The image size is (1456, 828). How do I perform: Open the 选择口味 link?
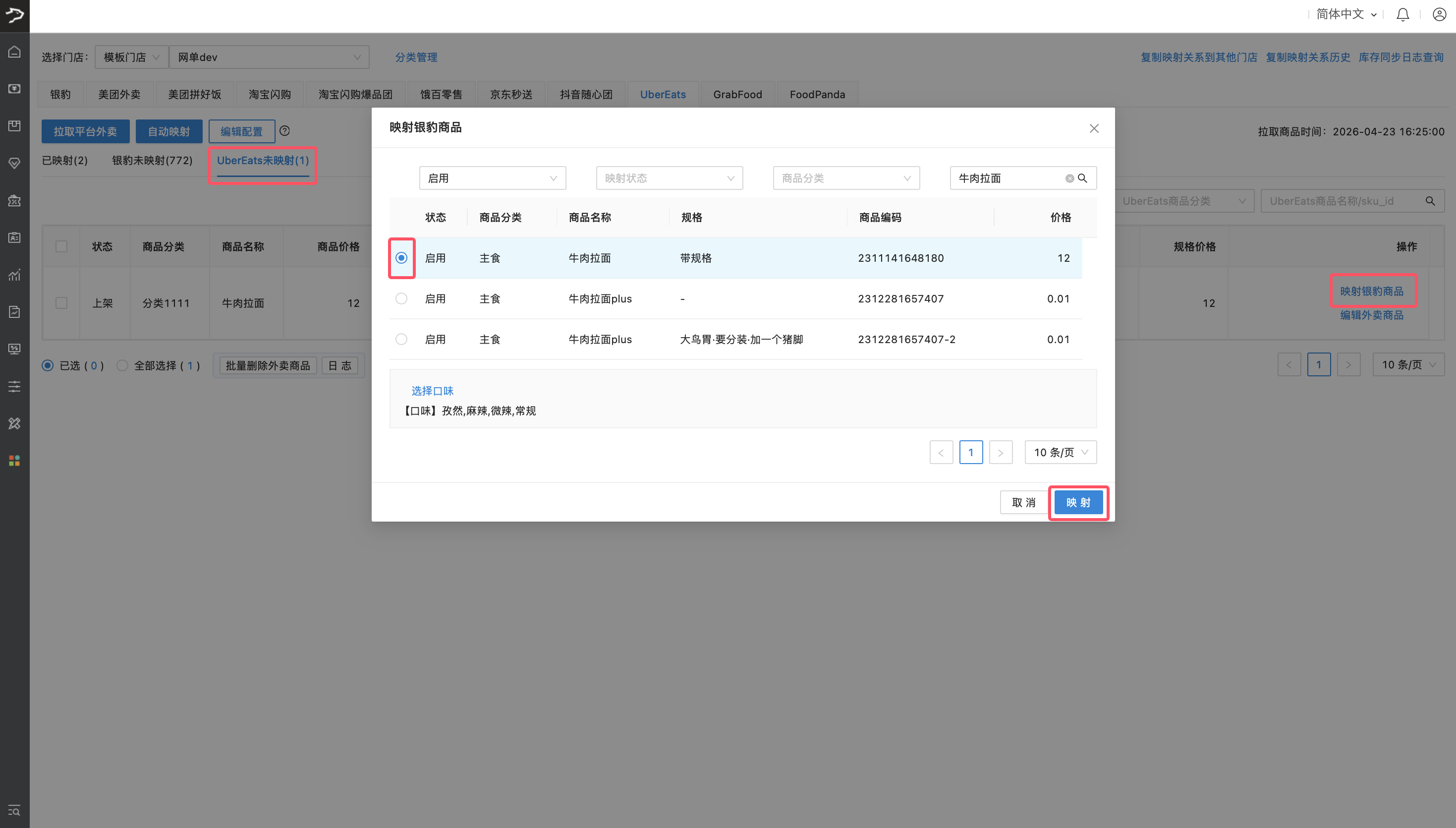point(433,391)
